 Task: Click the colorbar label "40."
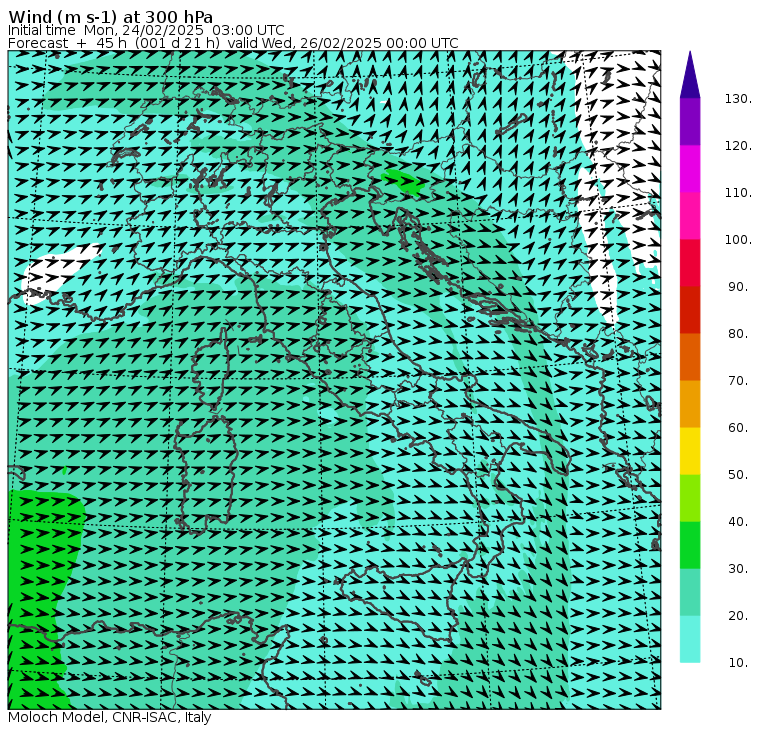coord(740,522)
